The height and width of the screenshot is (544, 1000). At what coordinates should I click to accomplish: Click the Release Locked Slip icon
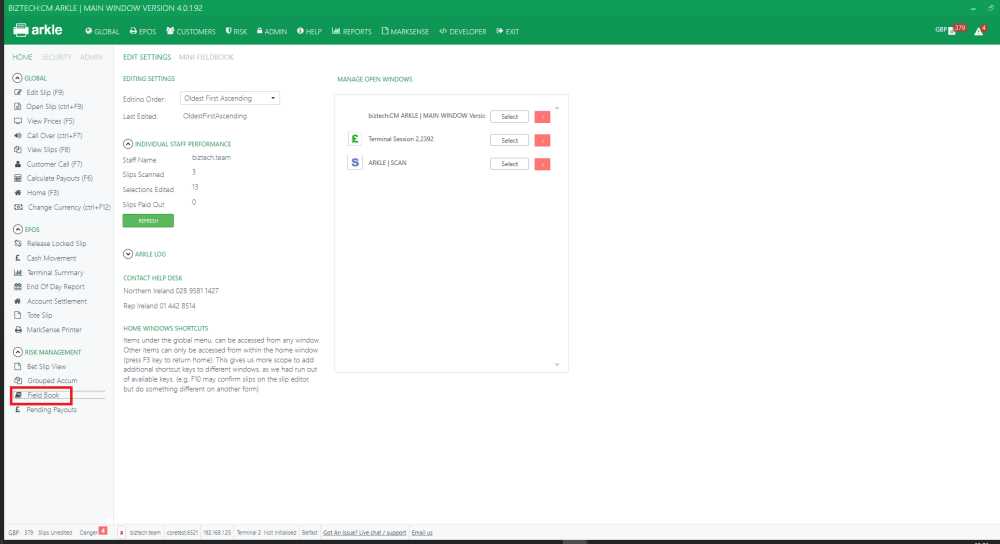pos(18,244)
